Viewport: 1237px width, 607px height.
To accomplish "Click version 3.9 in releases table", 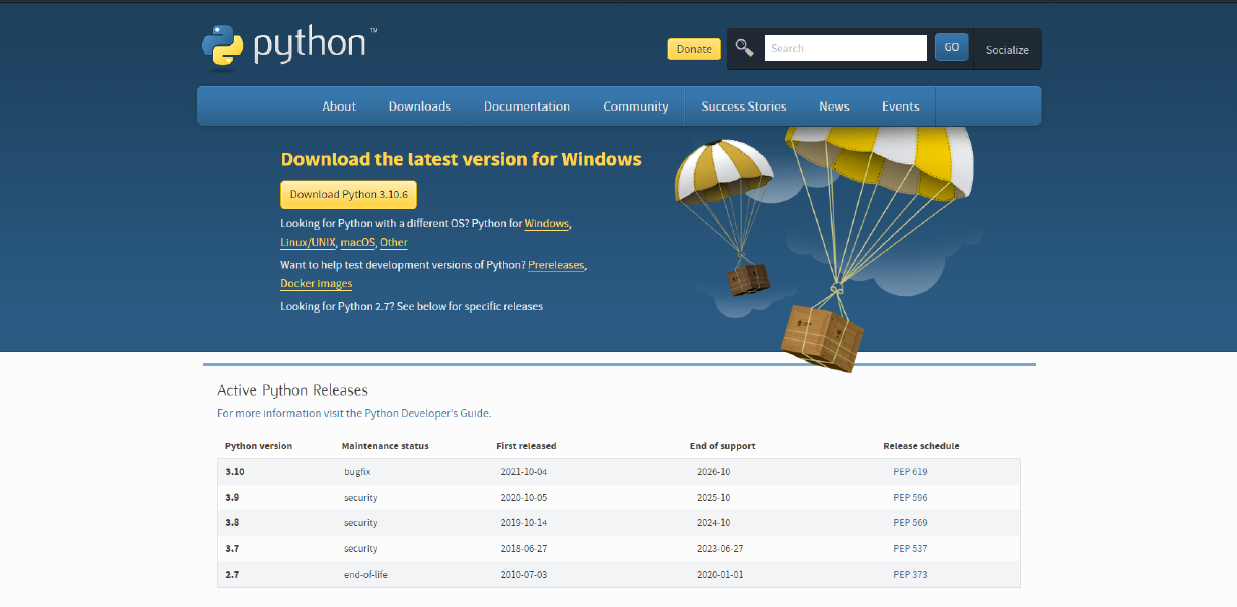I will click(232, 498).
